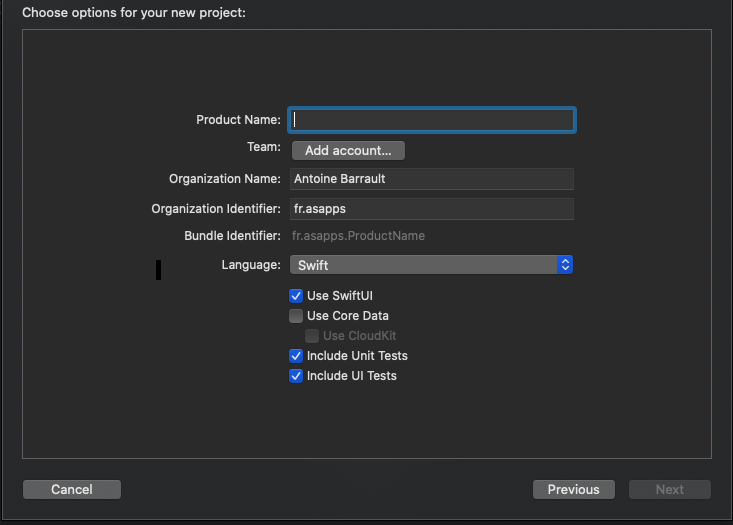Enable the Use Core Data checkbox

[296, 316]
